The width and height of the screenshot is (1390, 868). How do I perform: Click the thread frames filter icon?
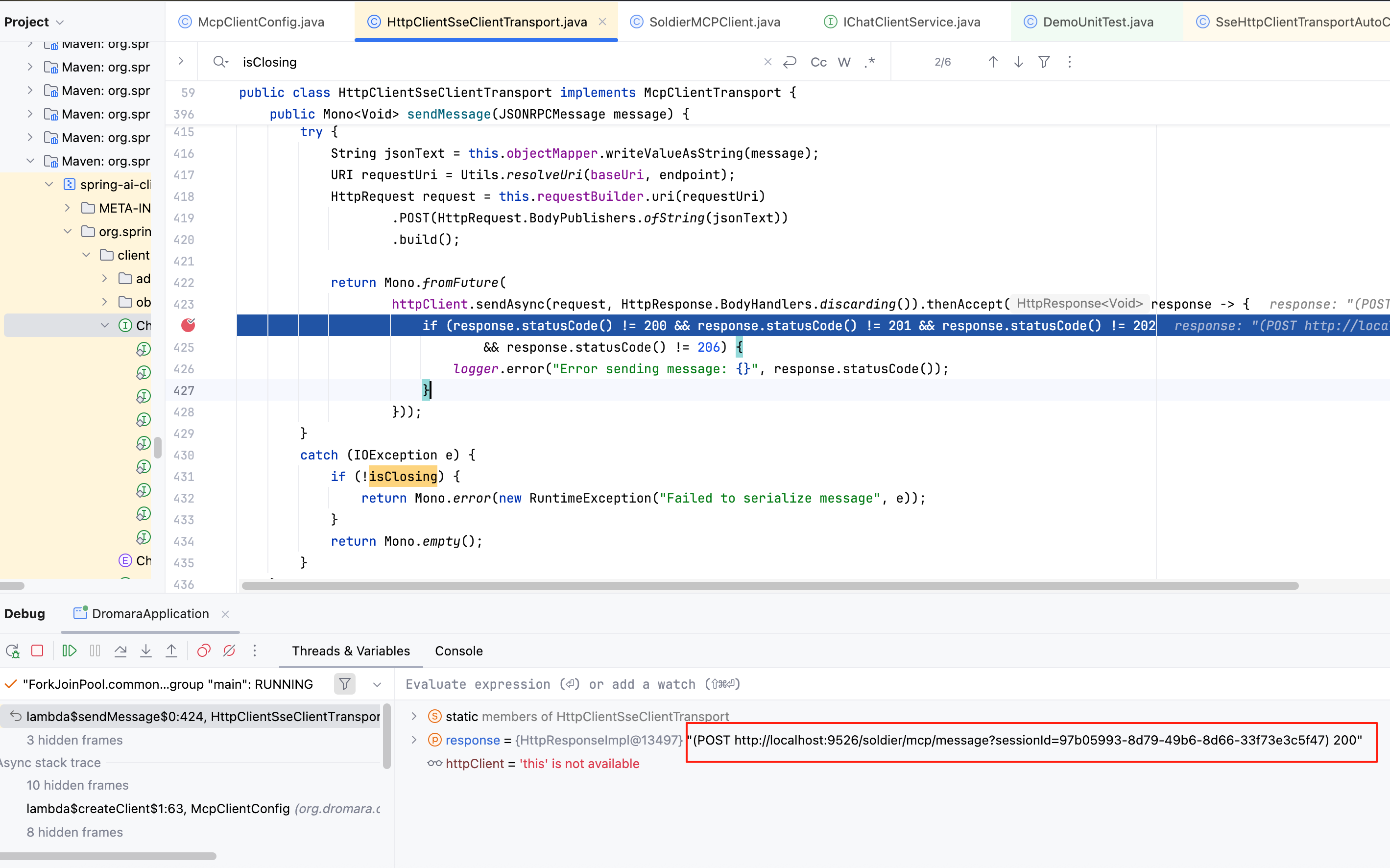[x=345, y=684]
